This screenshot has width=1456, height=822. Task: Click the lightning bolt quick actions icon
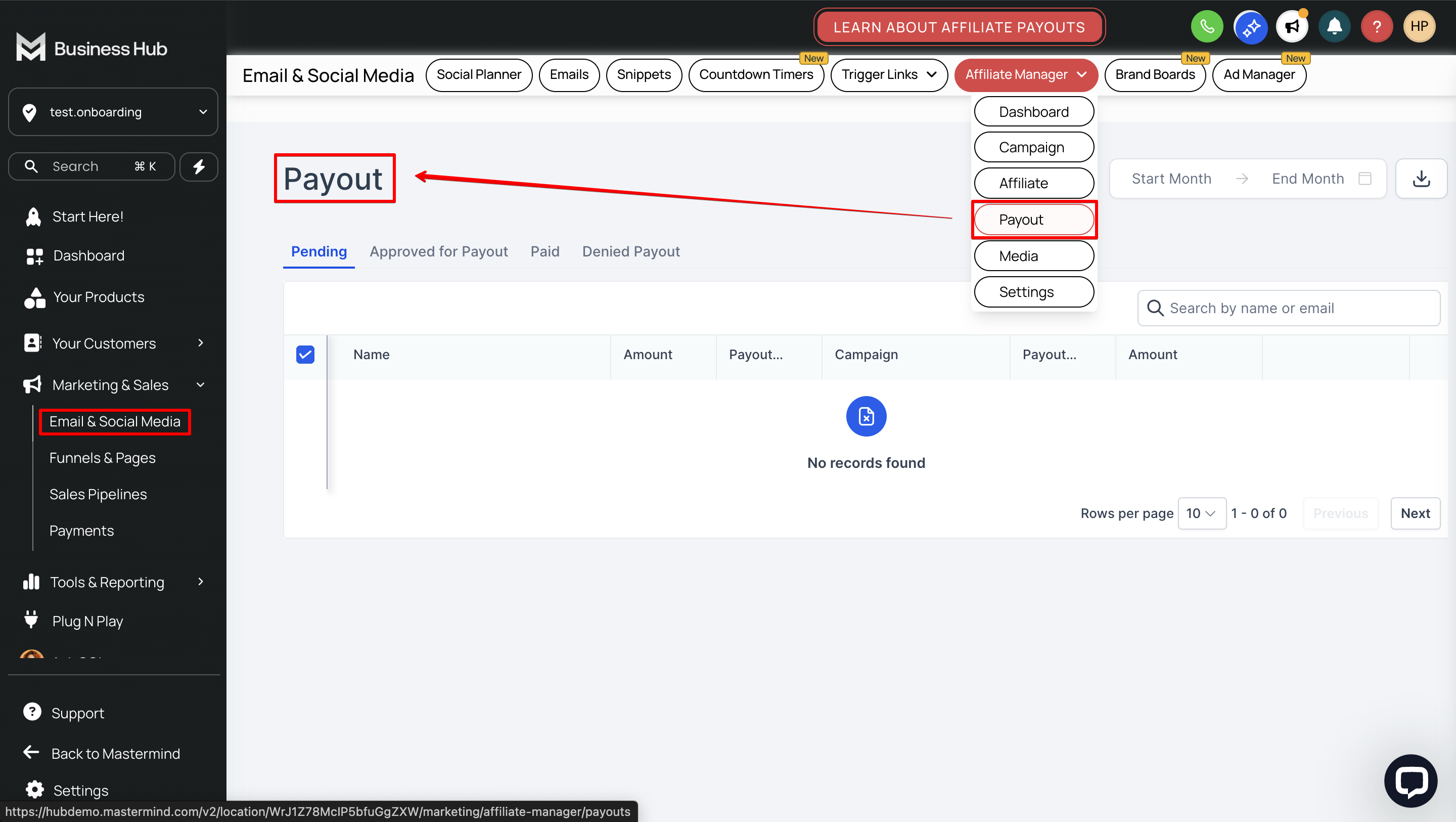tap(198, 166)
